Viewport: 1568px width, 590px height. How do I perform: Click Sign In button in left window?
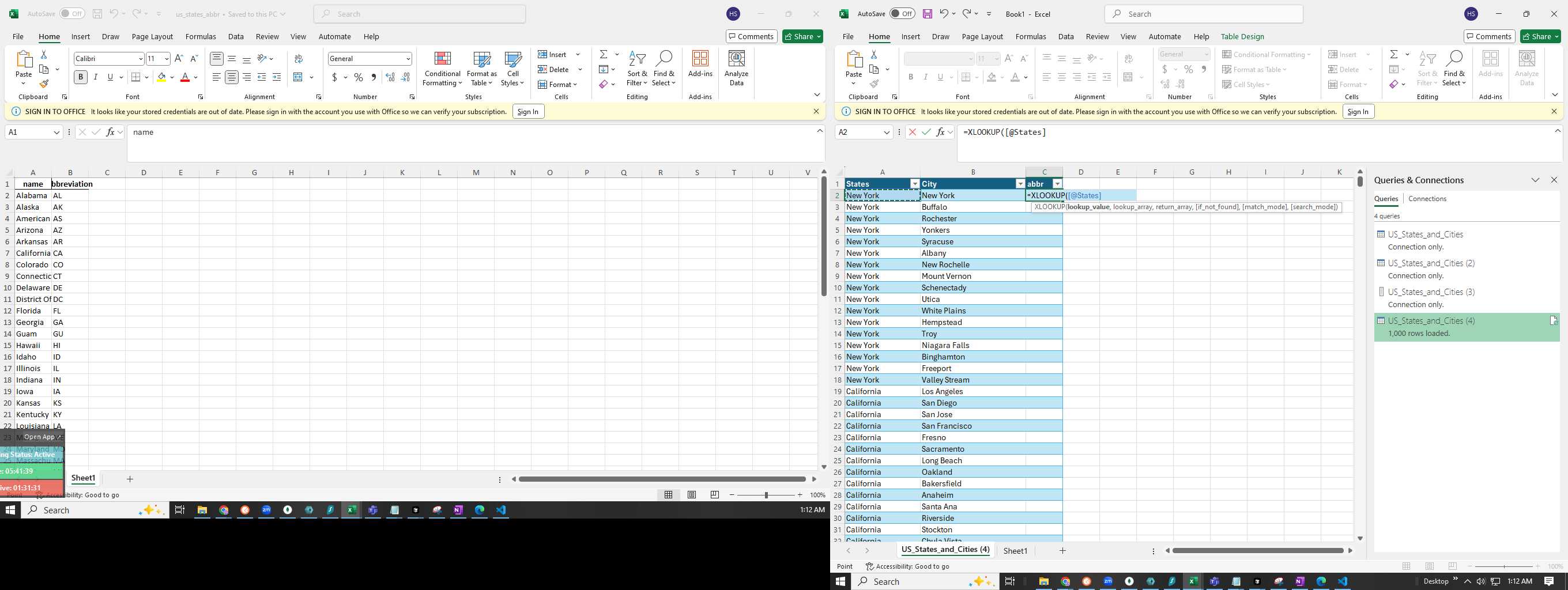[x=527, y=111]
